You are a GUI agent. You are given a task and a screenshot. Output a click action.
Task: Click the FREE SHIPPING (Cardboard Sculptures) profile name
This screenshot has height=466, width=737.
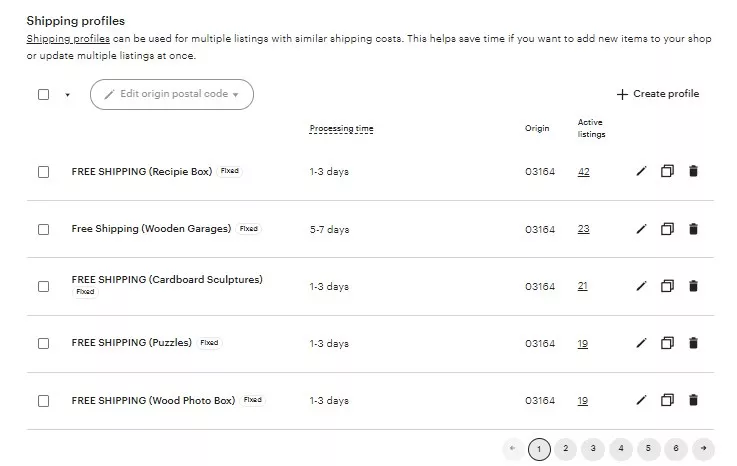tap(167, 279)
